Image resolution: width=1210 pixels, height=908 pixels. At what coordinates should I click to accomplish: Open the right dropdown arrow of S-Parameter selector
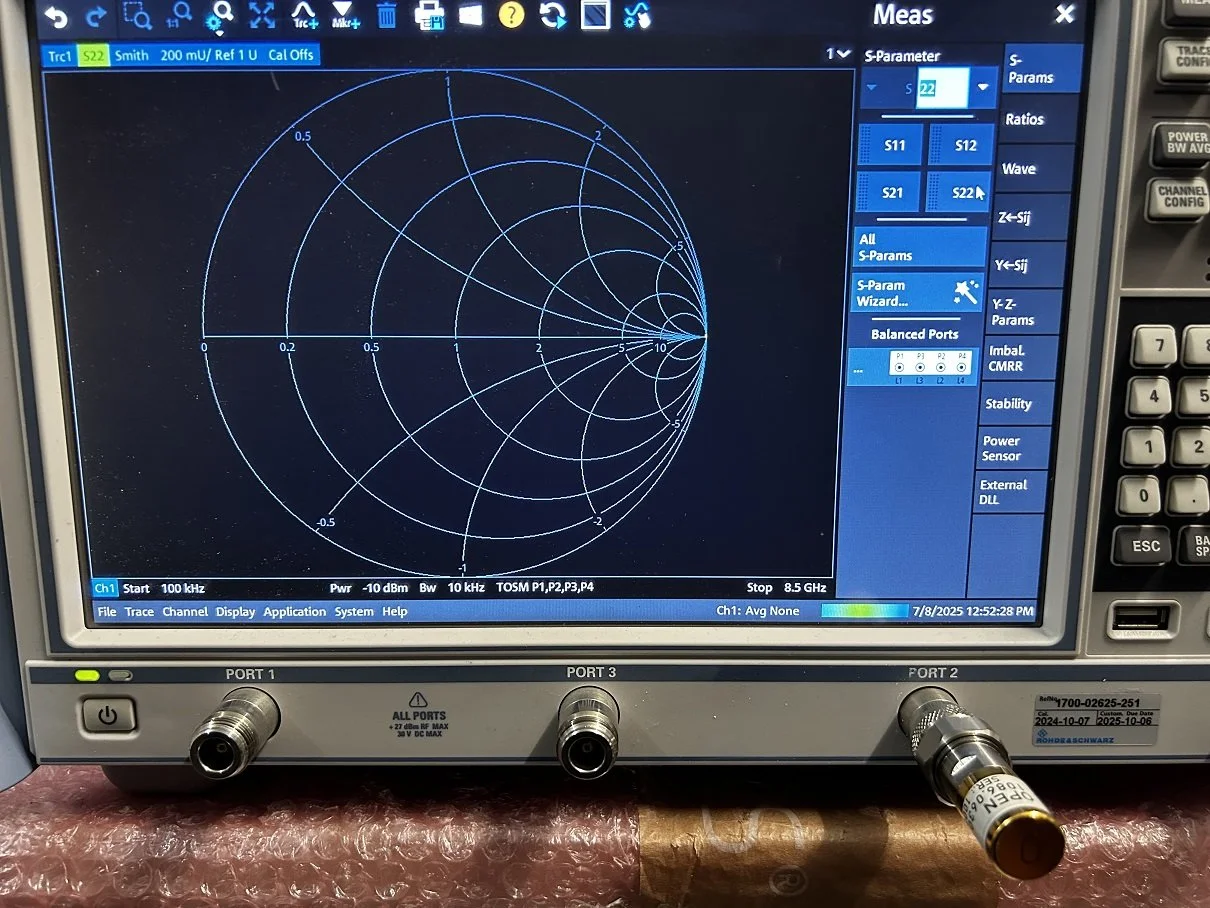point(983,88)
